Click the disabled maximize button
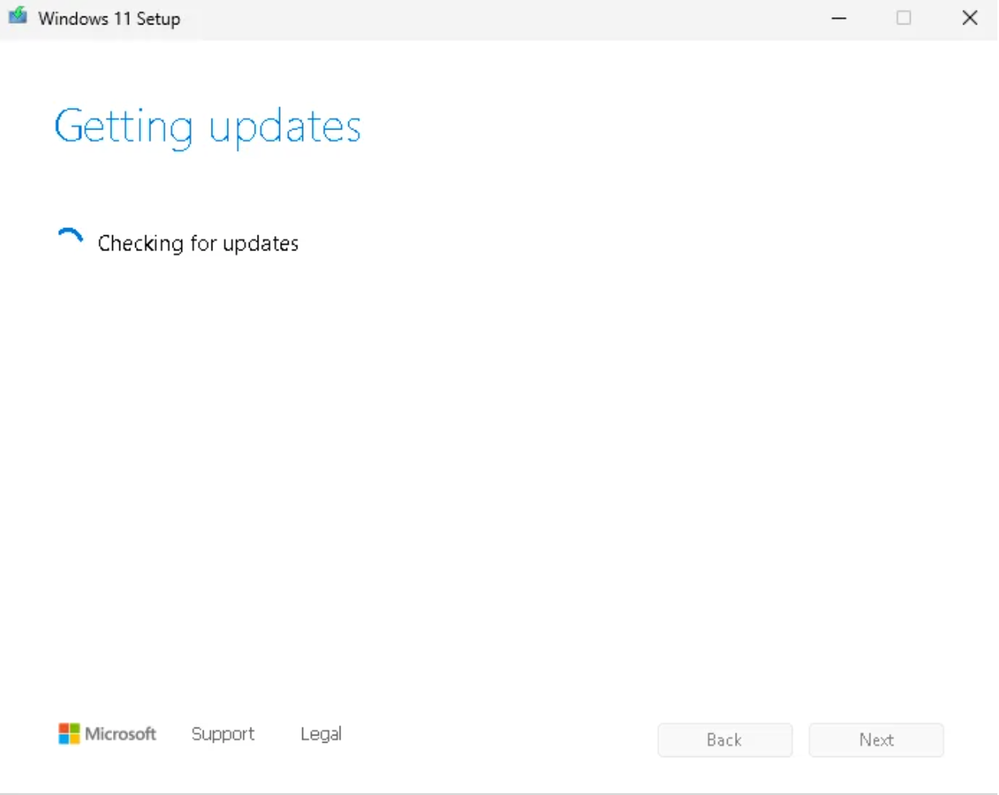Screen dimensions: 999x795 (x=903, y=18)
